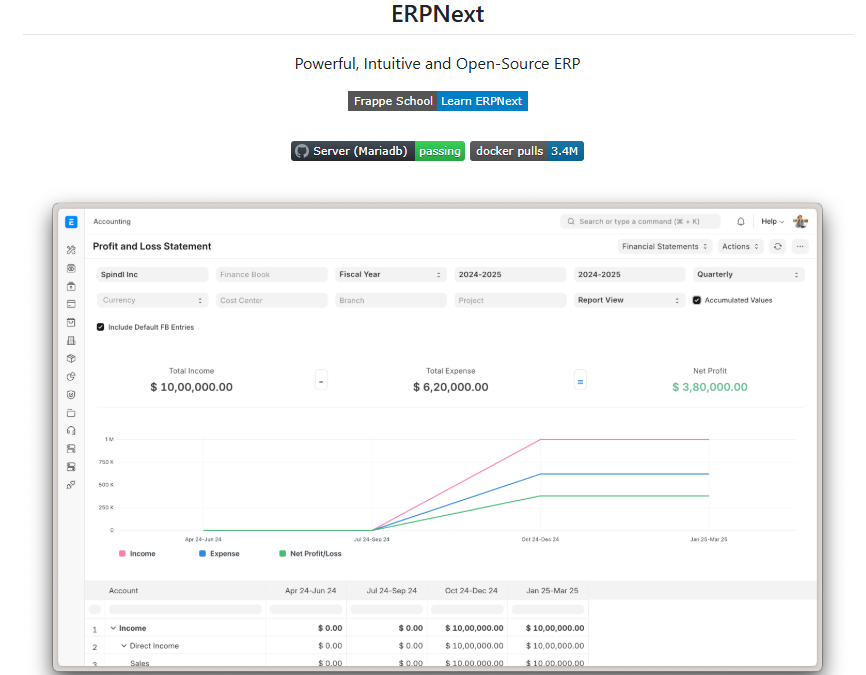866x675 pixels.
Task: Click the second 2024-2025 year field
Action: [629, 275]
